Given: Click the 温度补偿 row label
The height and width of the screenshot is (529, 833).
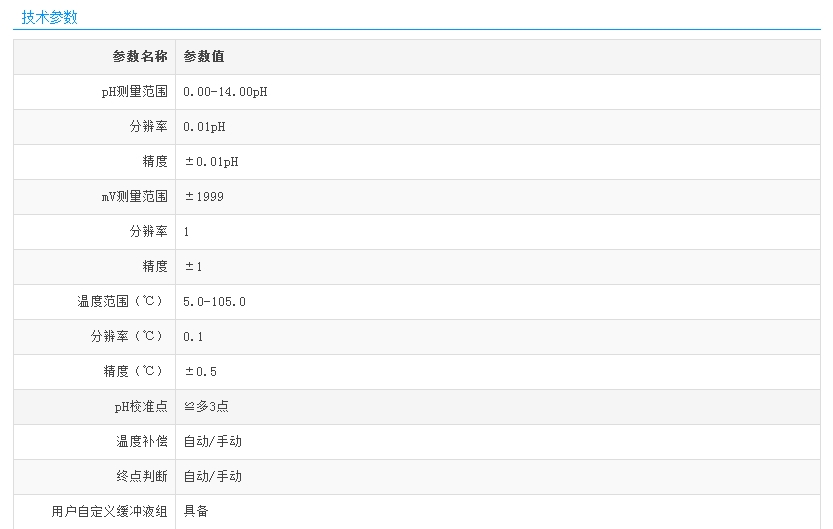Looking at the screenshot, I should (142, 442).
